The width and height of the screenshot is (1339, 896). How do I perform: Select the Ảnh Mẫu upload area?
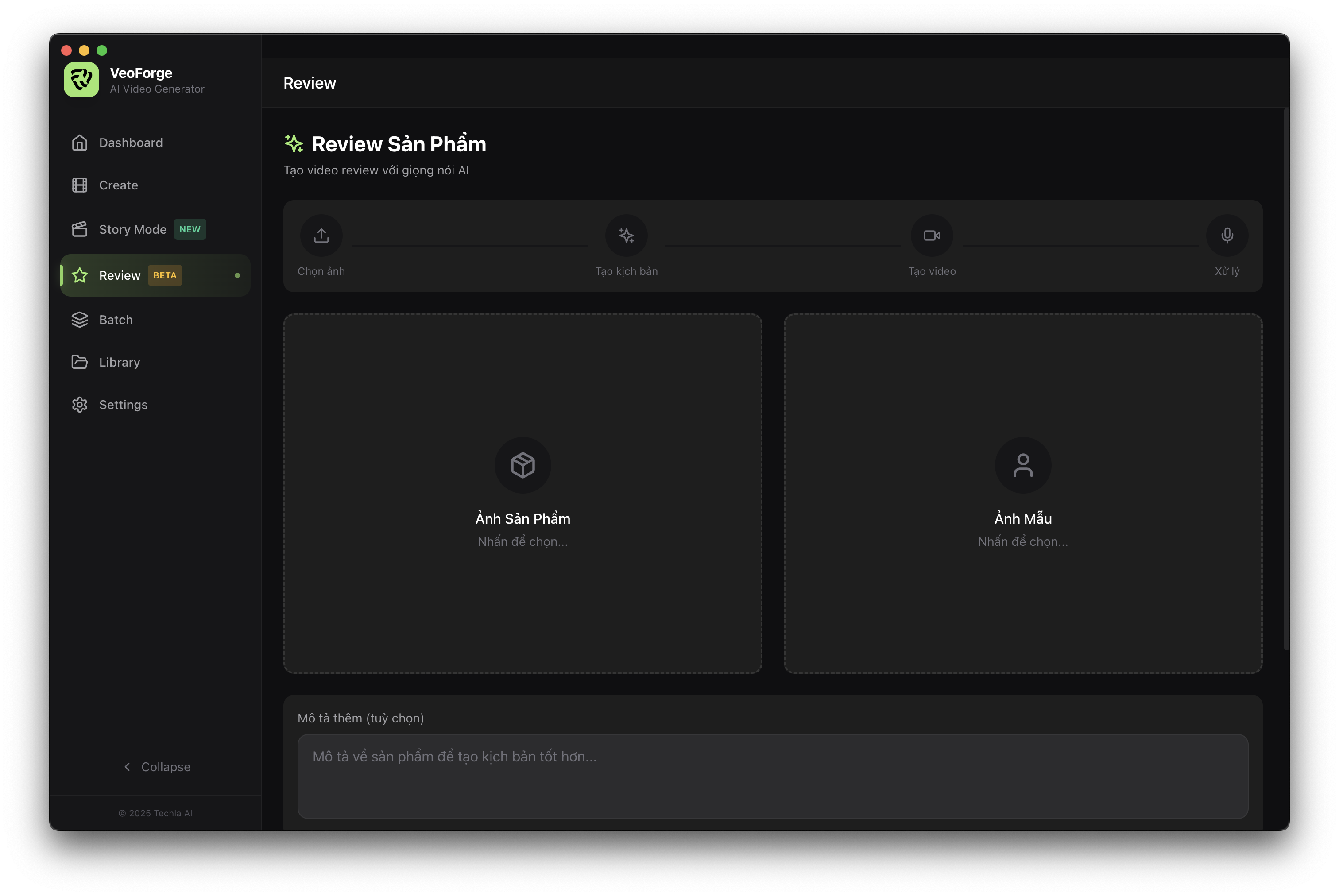[1022, 497]
